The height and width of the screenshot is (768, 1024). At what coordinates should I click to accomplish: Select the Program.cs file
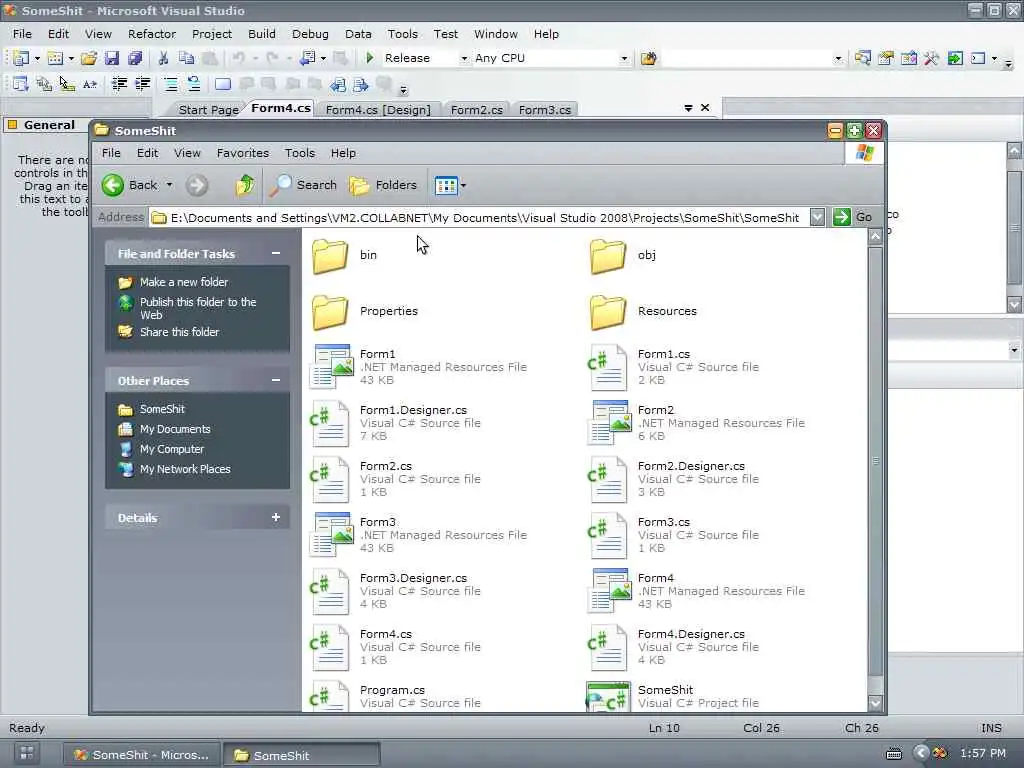[x=396, y=696]
